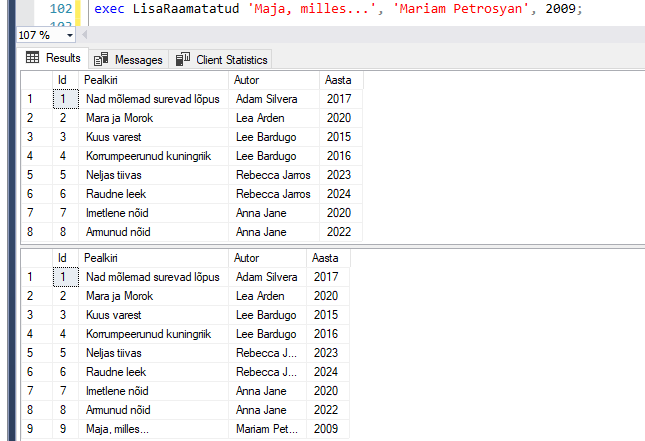The width and height of the screenshot is (645, 441).
Task: Select all via first grid corner cell
Action: [35, 79]
